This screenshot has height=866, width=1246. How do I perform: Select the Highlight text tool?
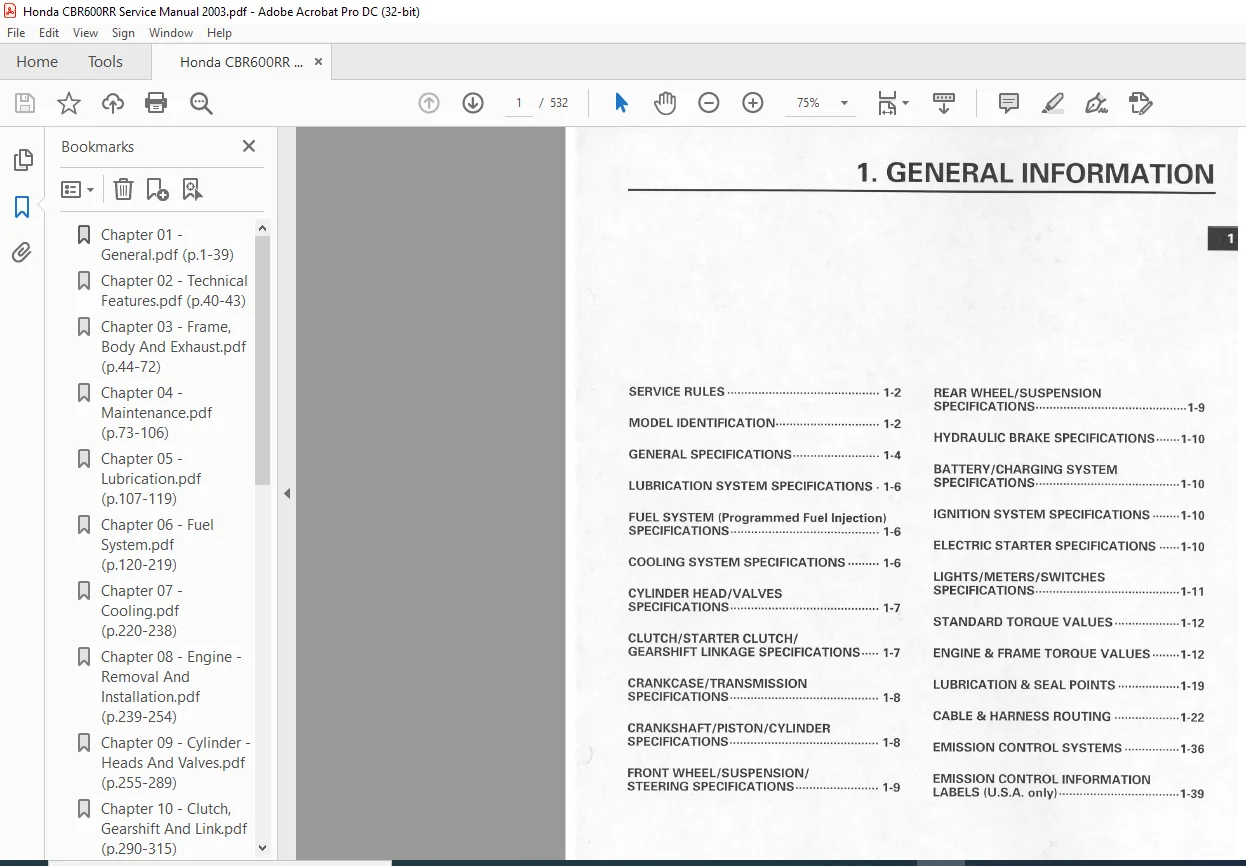click(1053, 103)
